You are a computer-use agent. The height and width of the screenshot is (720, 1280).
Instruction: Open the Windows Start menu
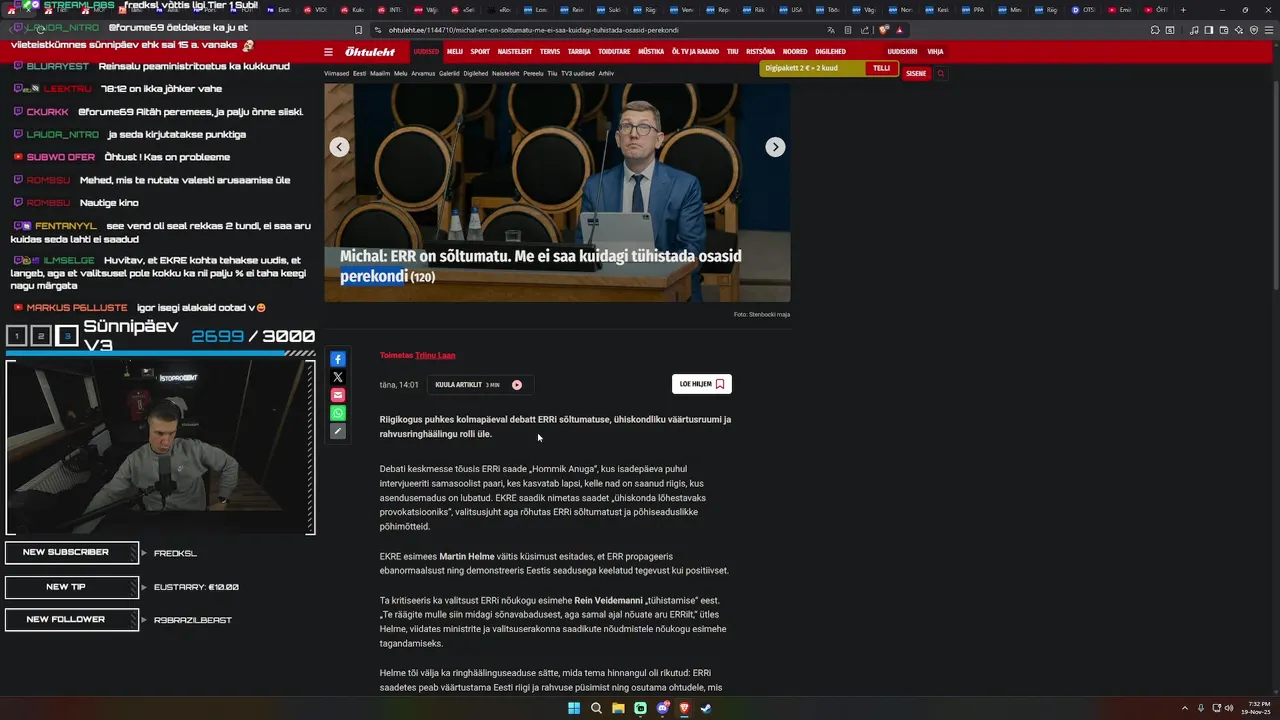574,708
